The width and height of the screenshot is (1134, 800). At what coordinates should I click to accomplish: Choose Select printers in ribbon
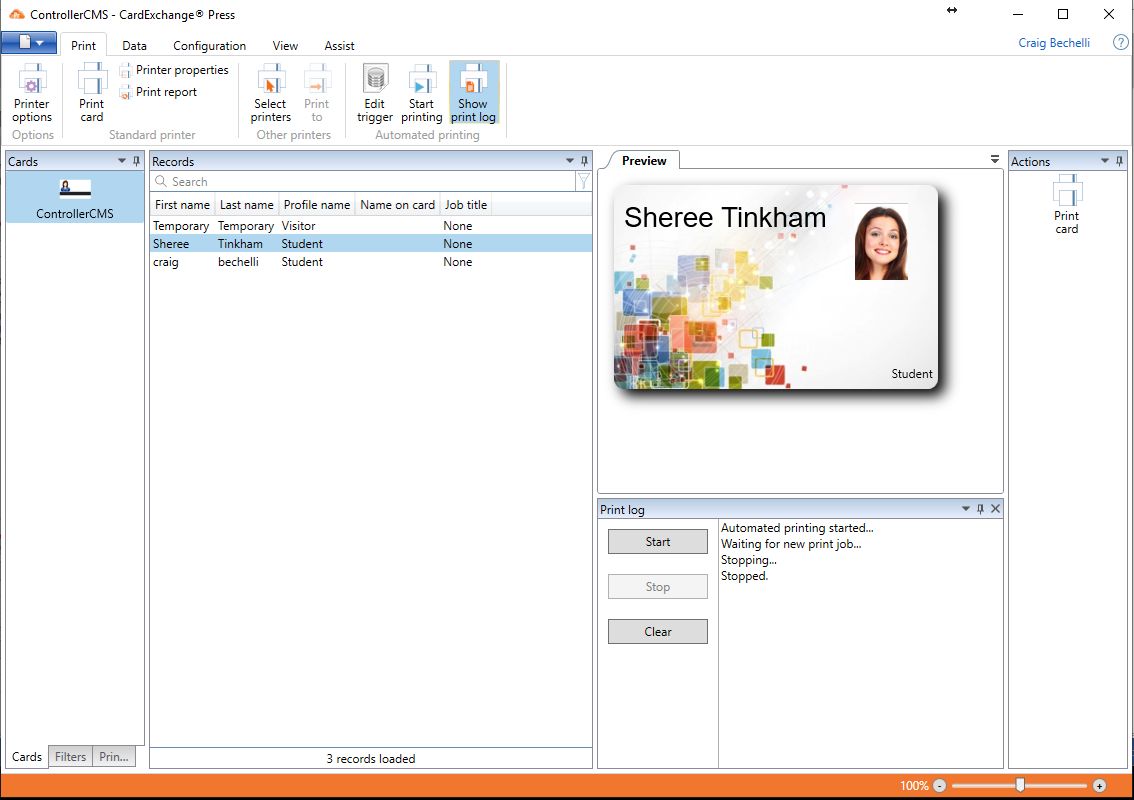pyautogui.click(x=270, y=93)
